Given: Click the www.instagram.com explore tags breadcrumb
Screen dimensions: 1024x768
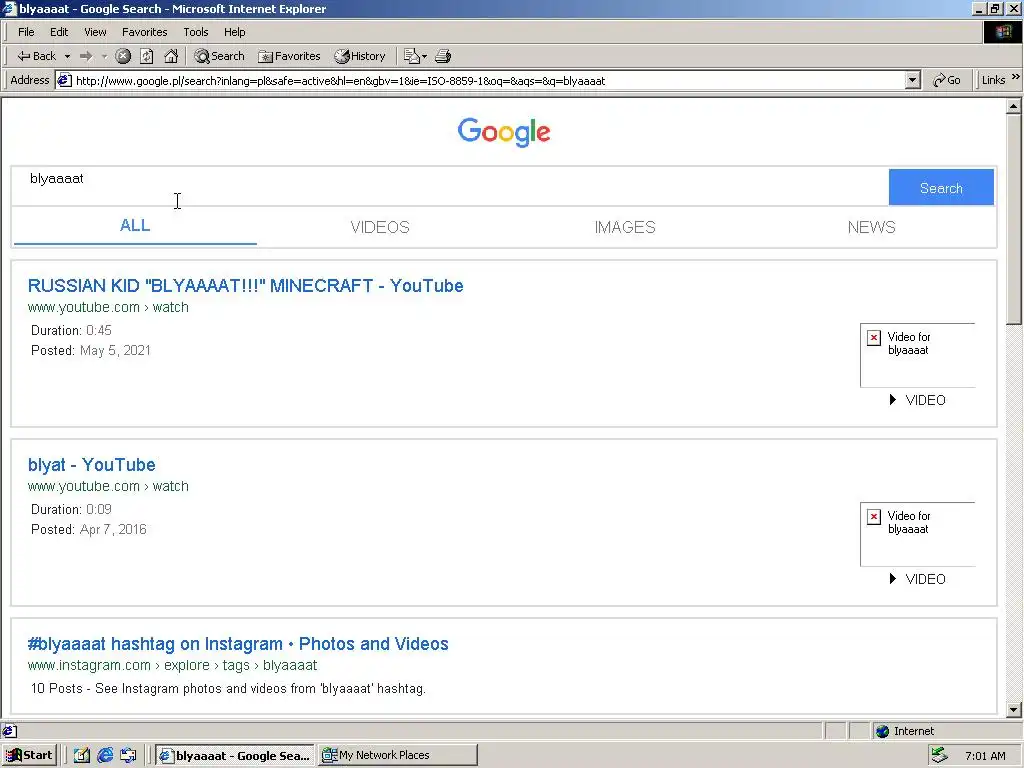Looking at the screenshot, I should (172, 665).
